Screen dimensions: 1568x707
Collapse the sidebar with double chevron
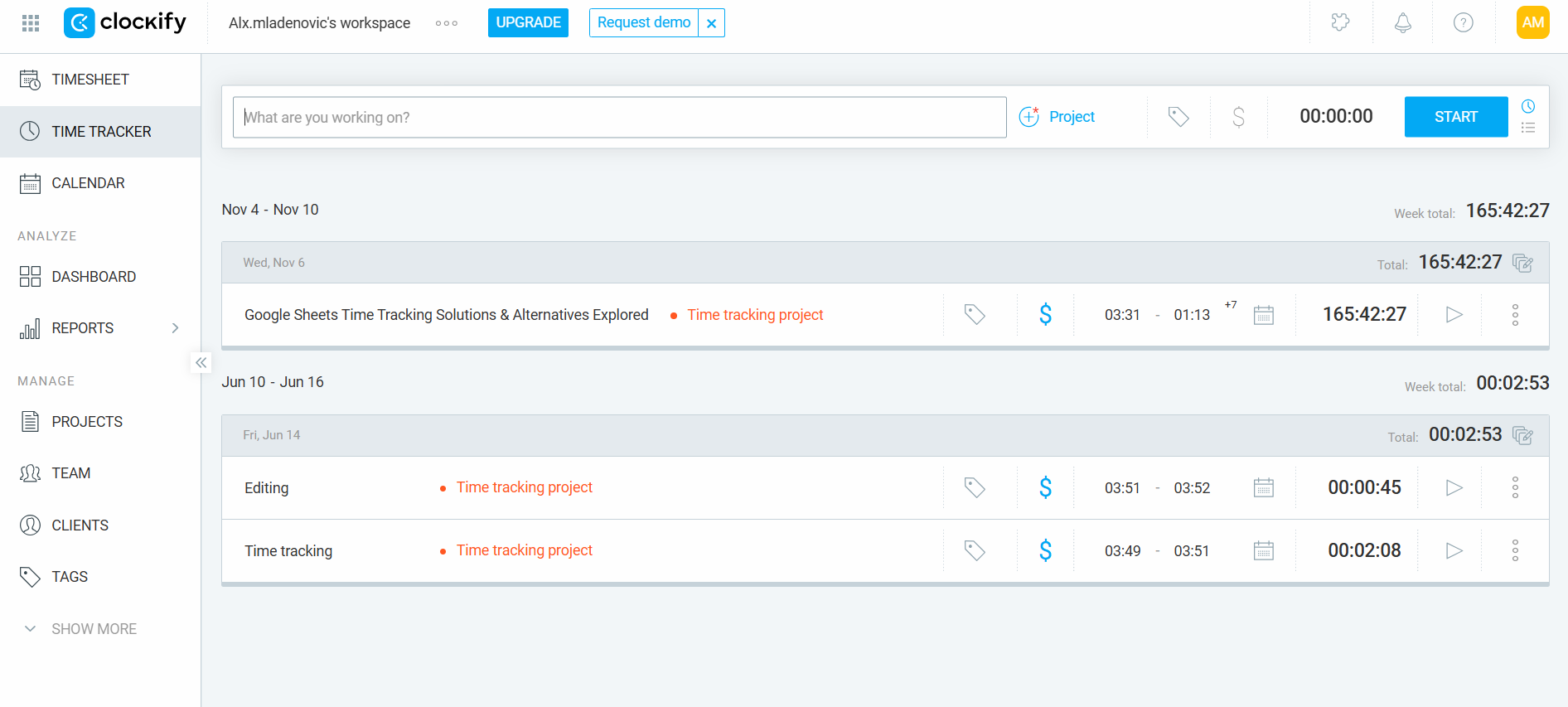coord(201,363)
